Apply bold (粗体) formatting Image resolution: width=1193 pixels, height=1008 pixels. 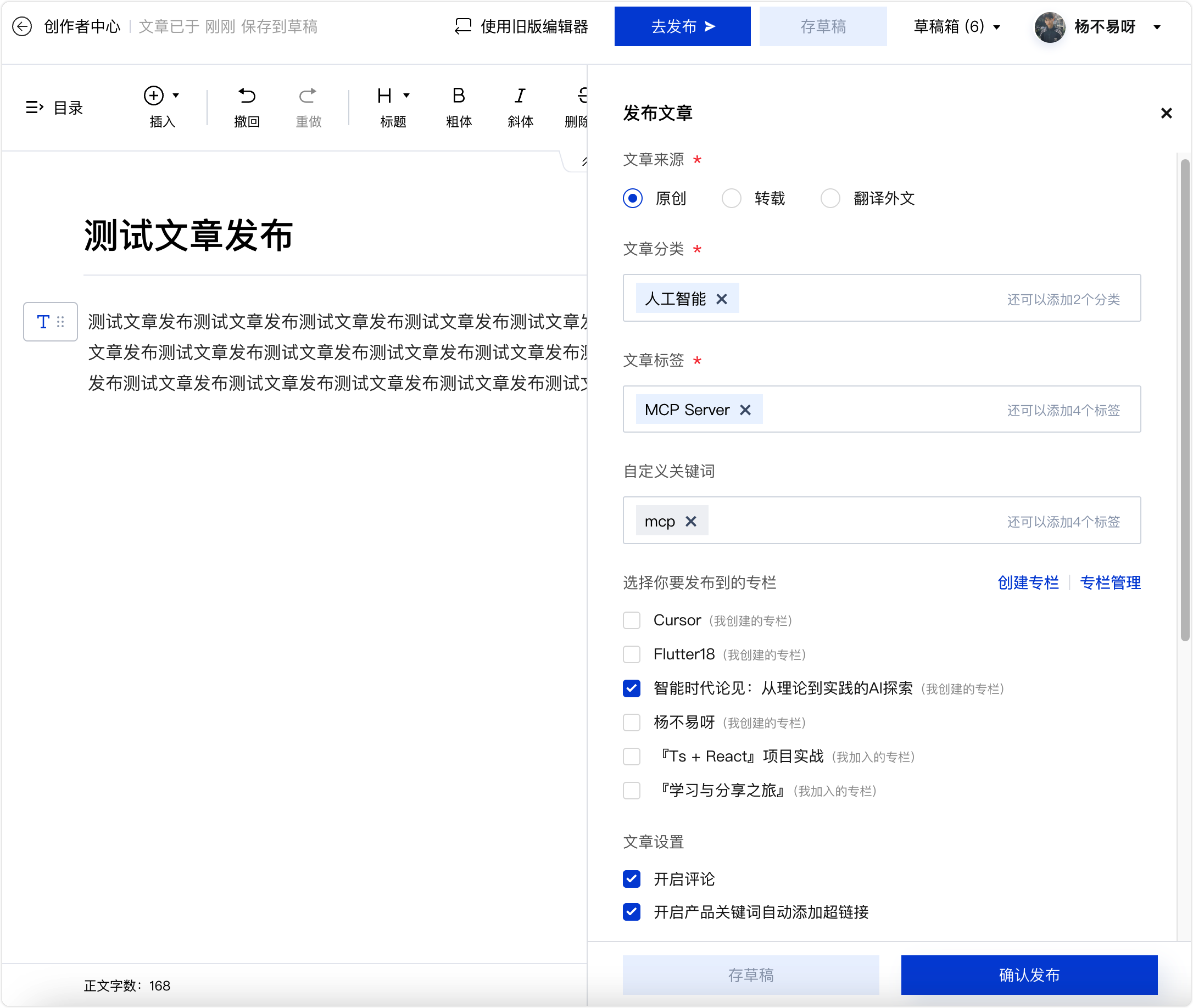pyautogui.click(x=459, y=96)
